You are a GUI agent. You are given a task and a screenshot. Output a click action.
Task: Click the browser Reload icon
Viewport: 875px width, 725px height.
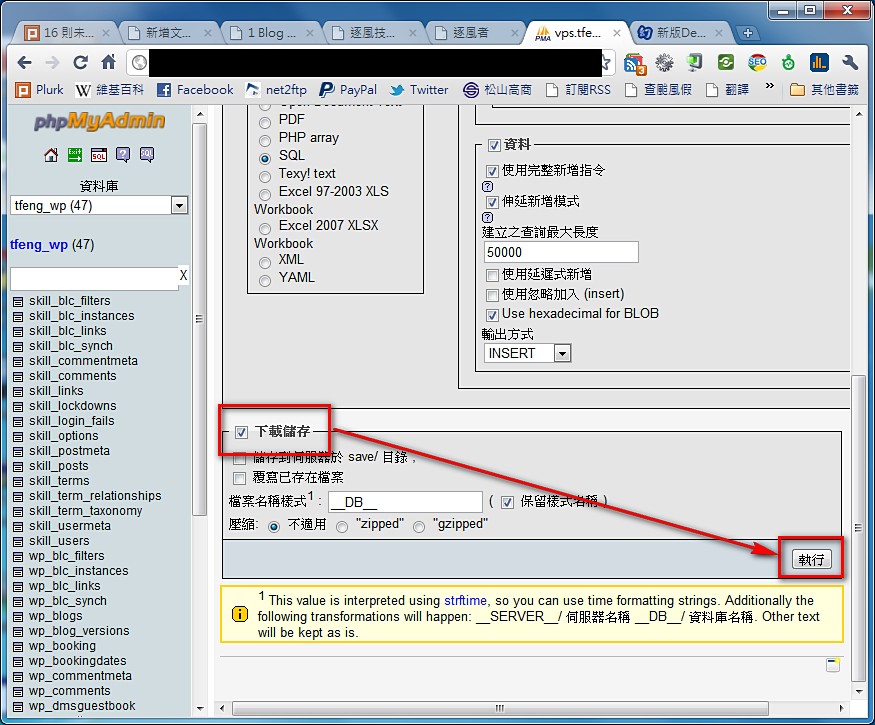pos(80,63)
